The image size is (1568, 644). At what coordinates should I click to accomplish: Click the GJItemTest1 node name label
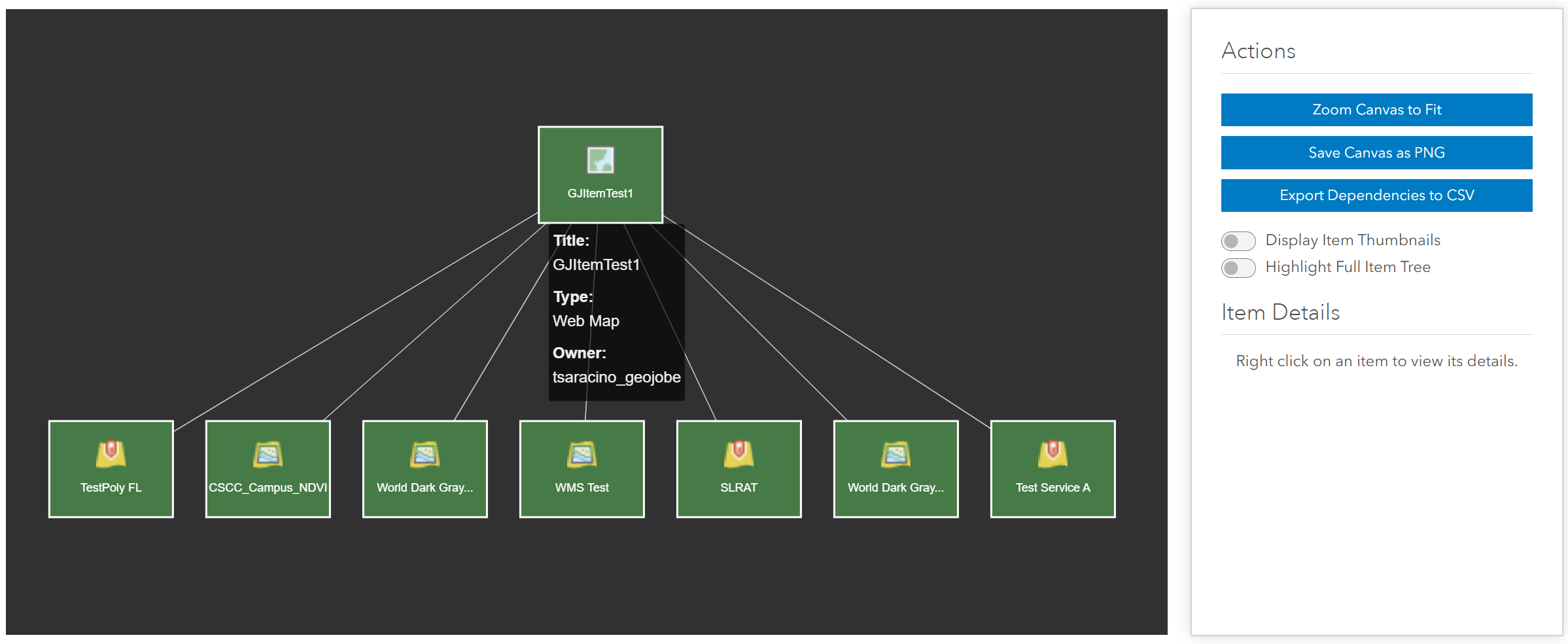[x=600, y=194]
